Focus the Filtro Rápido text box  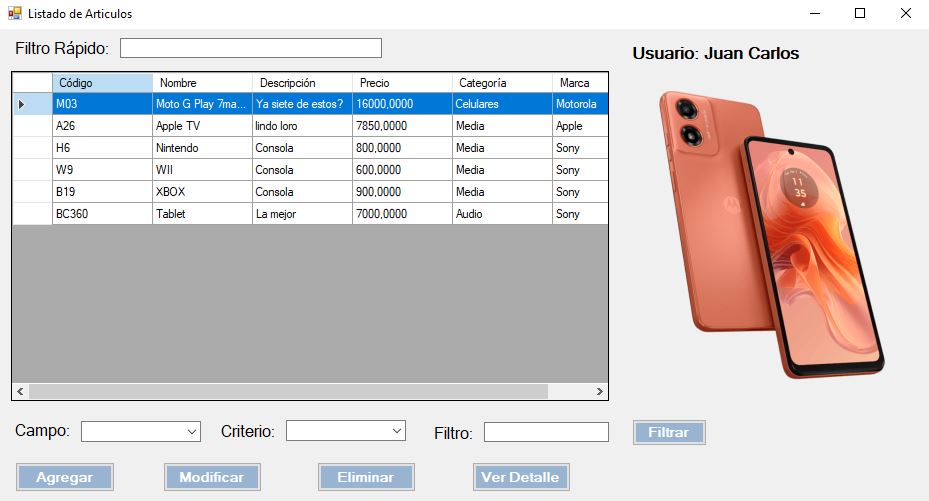coord(251,48)
